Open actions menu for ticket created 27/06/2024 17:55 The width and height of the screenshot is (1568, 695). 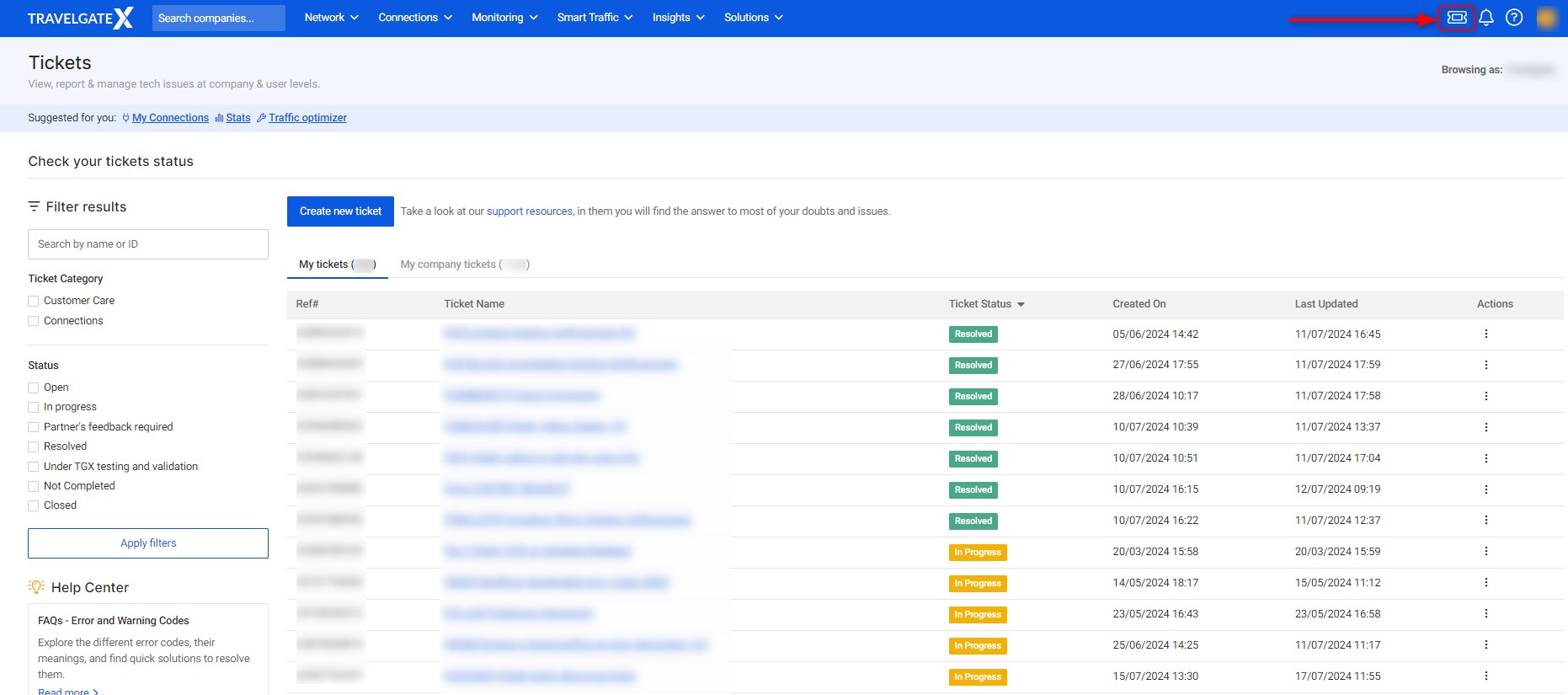point(1486,365)
